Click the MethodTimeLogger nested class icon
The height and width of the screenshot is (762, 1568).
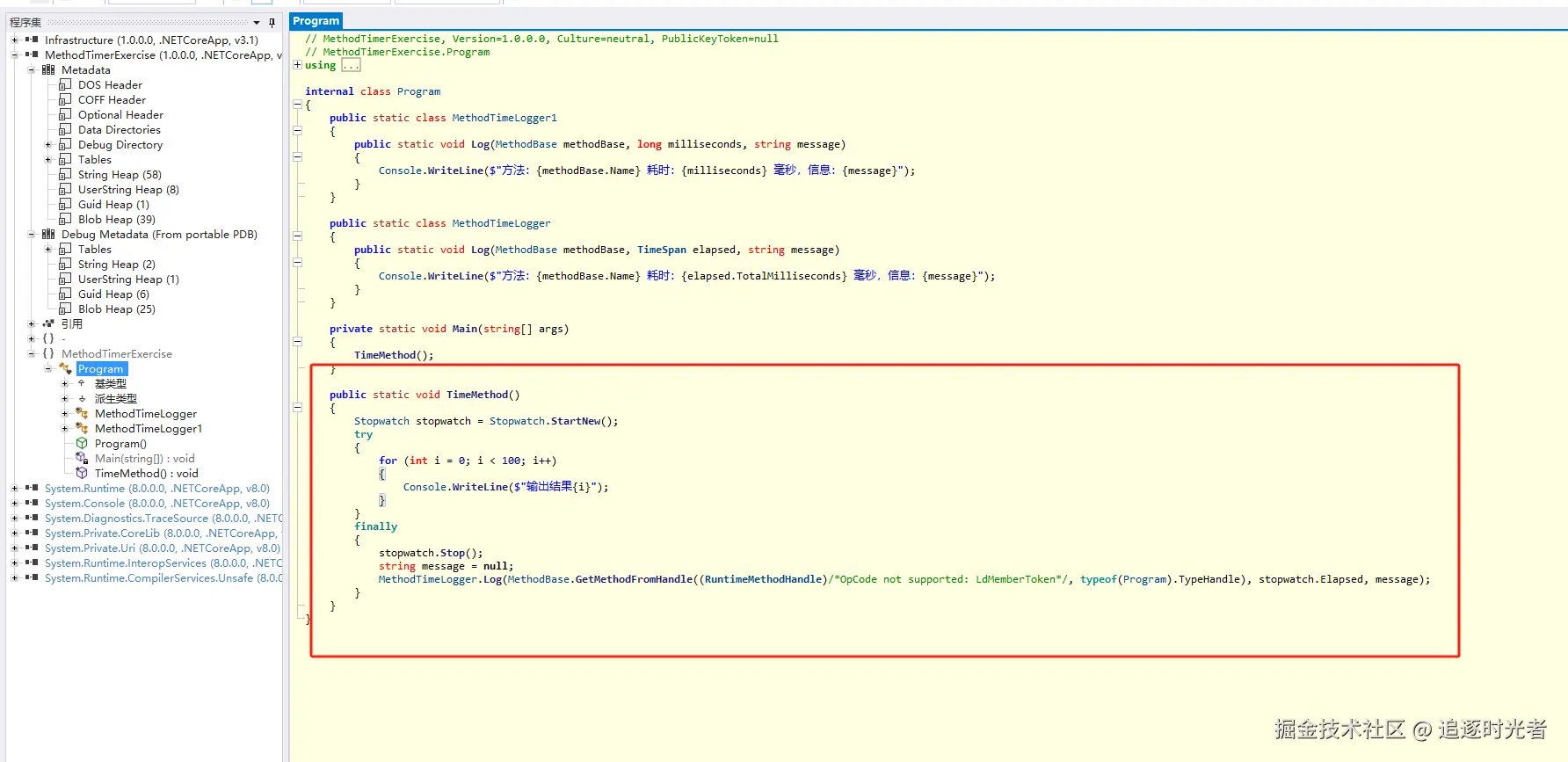pyautogui.click(x=82, y=413)
